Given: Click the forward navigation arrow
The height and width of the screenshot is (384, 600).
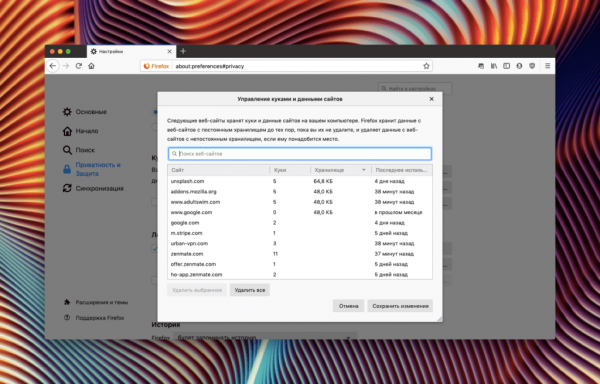Looking at the screenshot, I should coord(66,66).
